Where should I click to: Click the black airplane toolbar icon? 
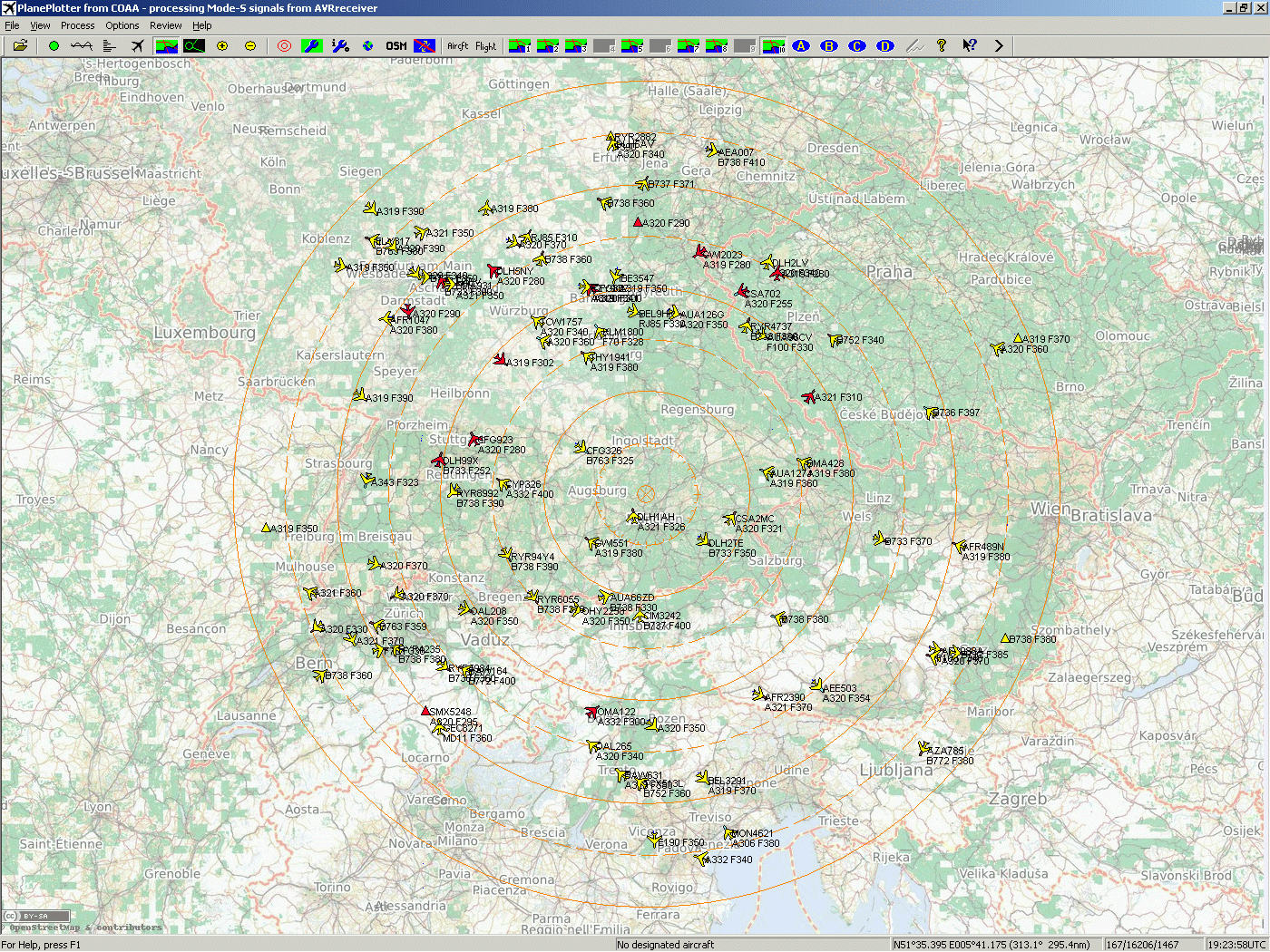(x=138, y=45)
